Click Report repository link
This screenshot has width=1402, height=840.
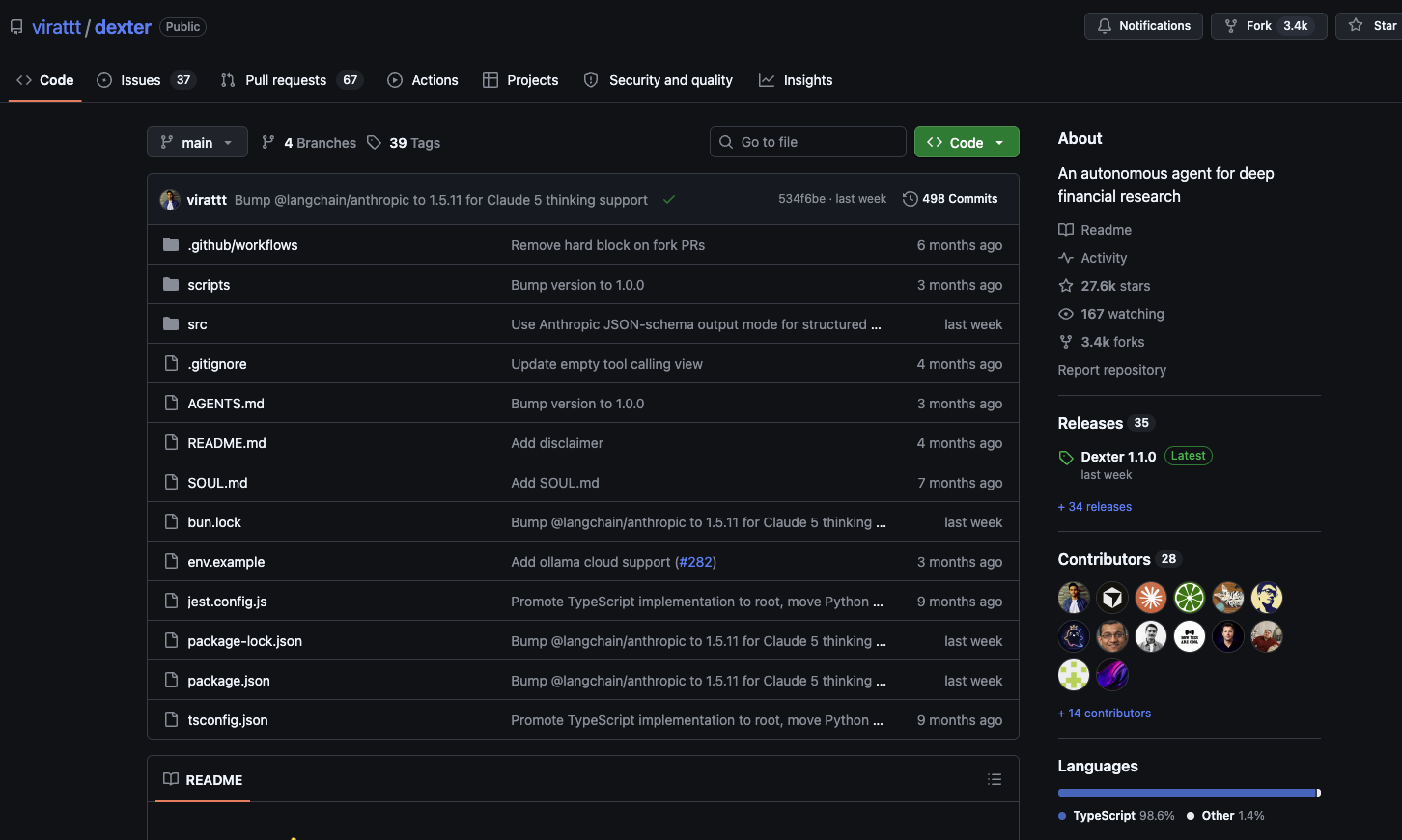(1112, 370)
